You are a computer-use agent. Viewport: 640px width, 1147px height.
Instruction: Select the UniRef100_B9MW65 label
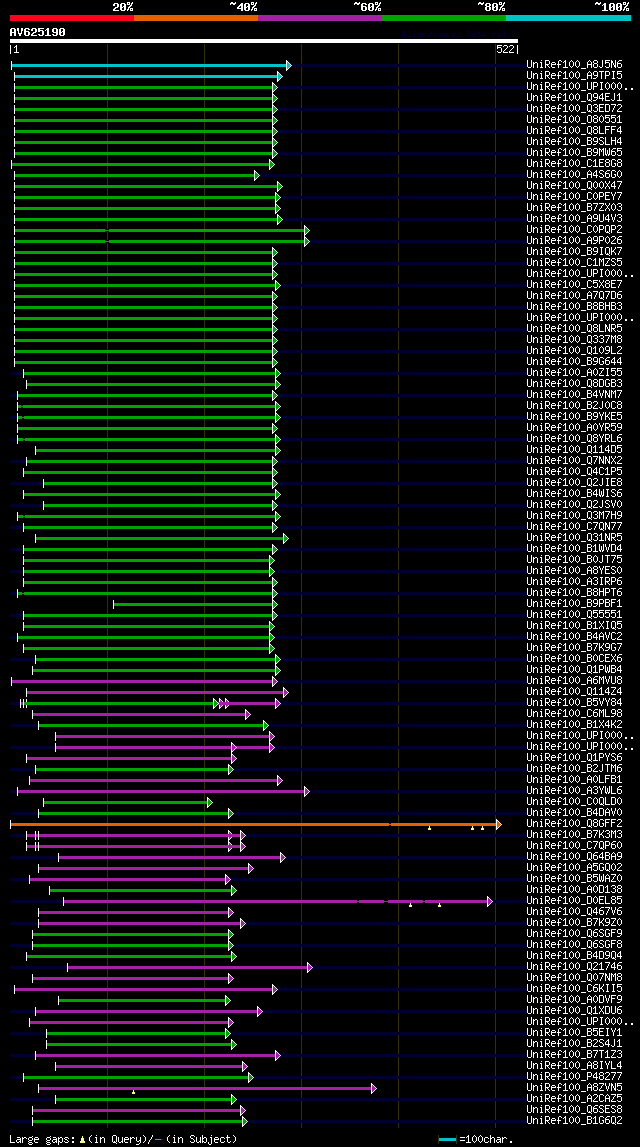[x=574, y=152]
